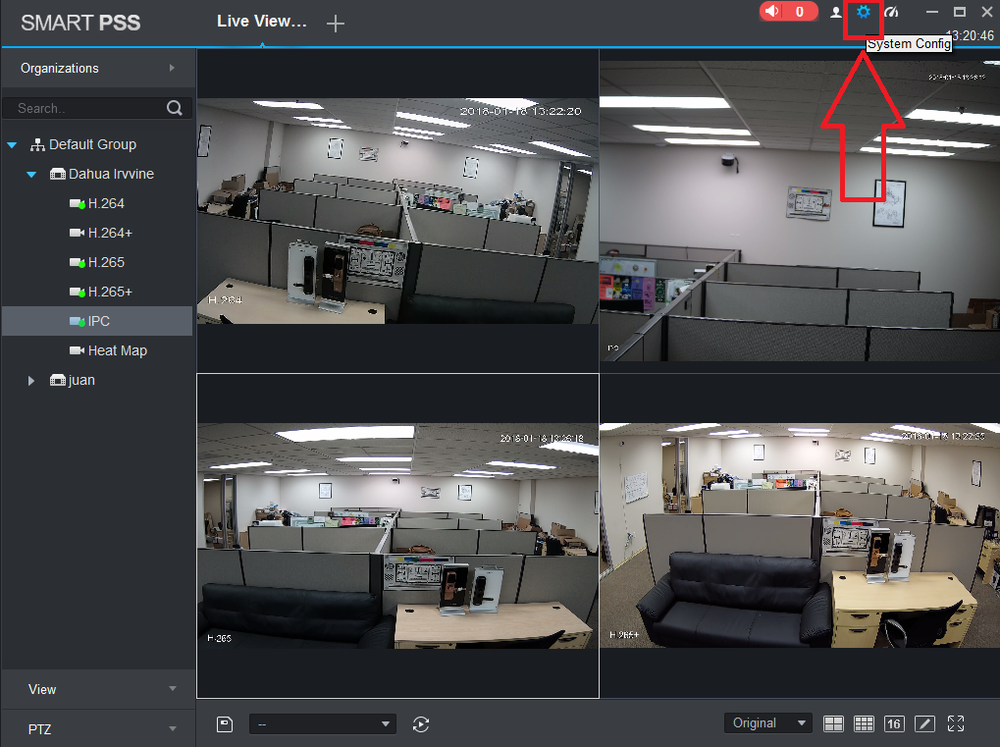Screen dimensions: 1000x747
Task: Collapse the Default Group tree node
Action: click(x=11, y=145)
